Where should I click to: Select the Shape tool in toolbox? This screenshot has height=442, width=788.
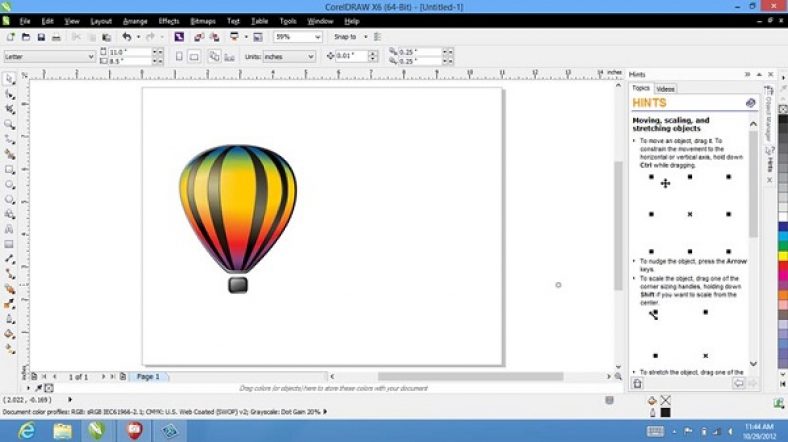9,94
